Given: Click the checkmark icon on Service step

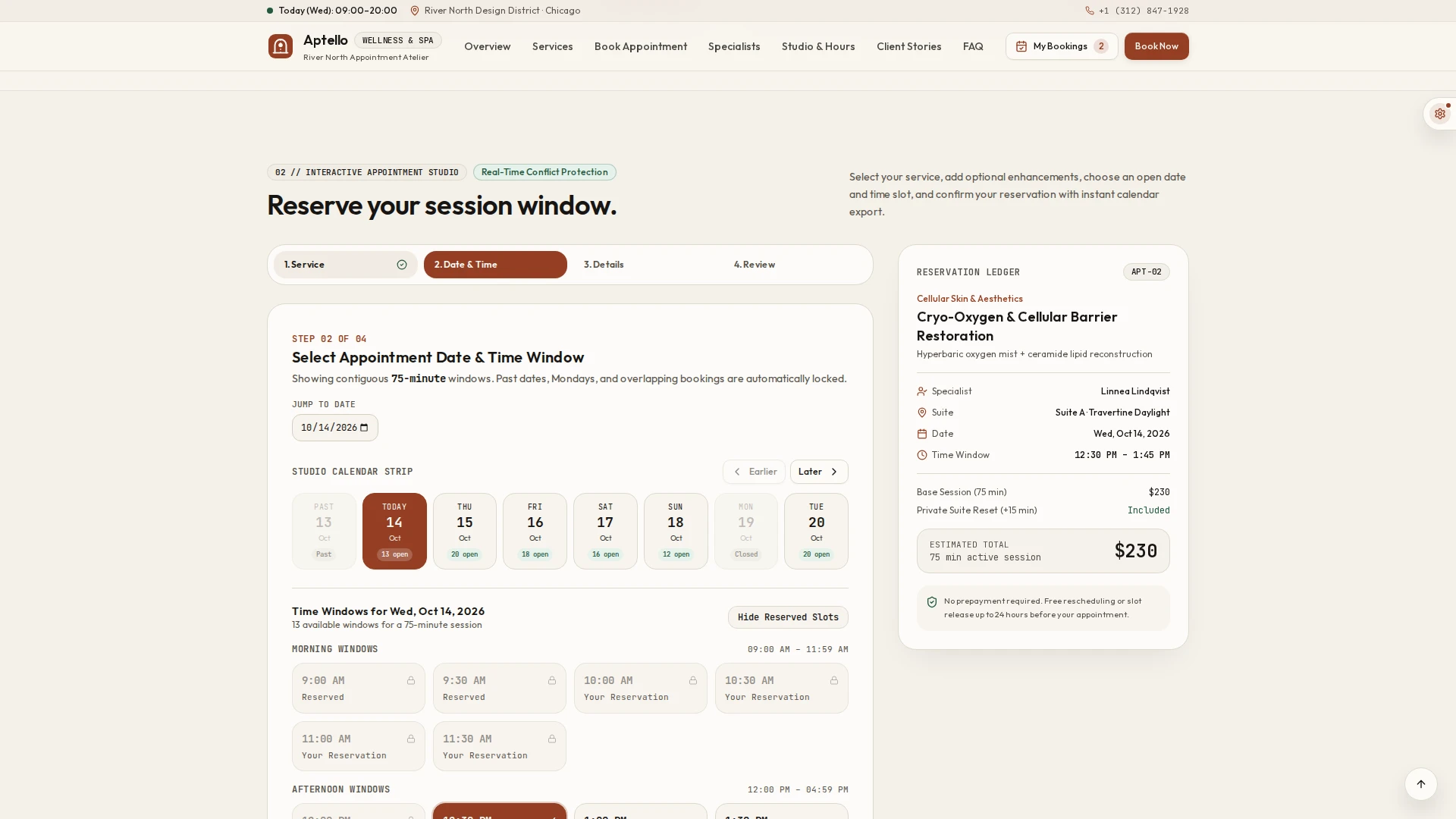Looking at the screenshot, I should pos(402,265).
